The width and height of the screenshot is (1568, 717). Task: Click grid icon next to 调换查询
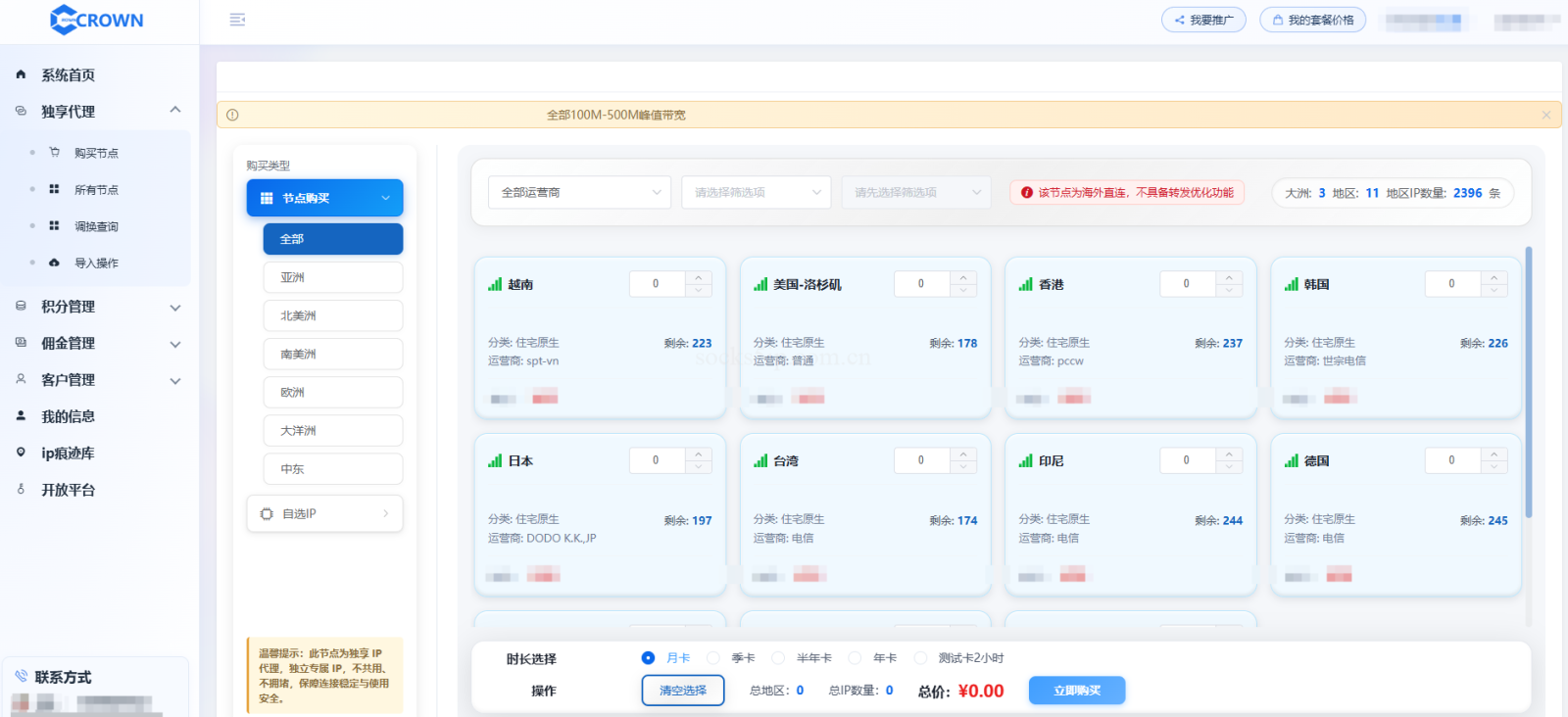[x=54, y=225]
